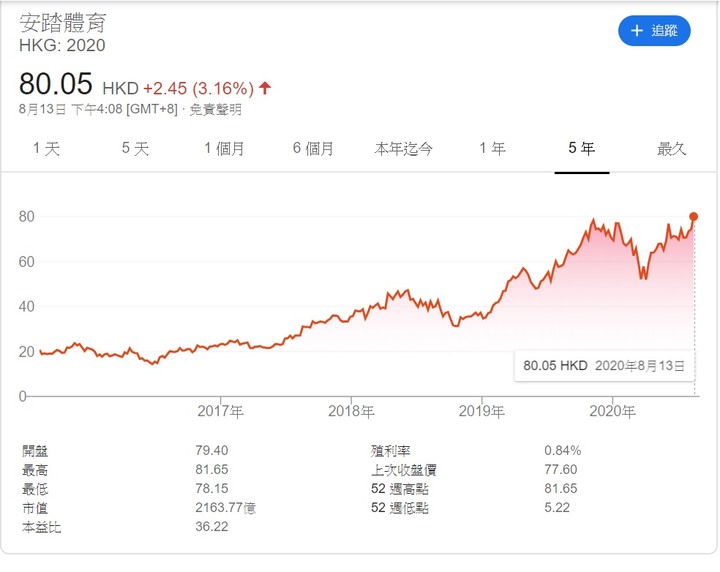Click the 本益比 label
720x572 pixels.
tap(41, 527)
